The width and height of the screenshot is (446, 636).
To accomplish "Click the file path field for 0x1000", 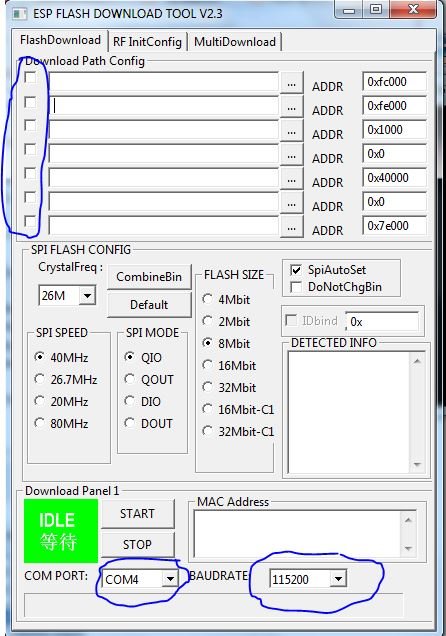I will pyautogui.click(x=163, y=130).
